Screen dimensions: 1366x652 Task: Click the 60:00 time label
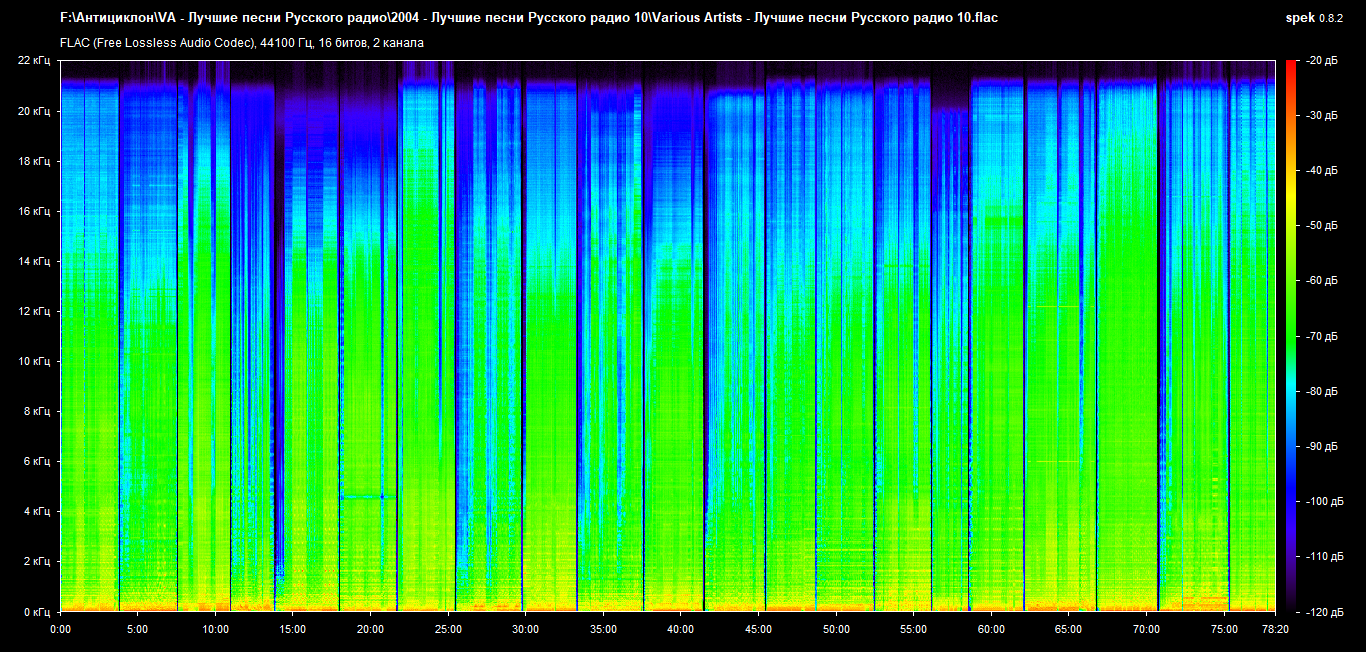coord(991,629)
